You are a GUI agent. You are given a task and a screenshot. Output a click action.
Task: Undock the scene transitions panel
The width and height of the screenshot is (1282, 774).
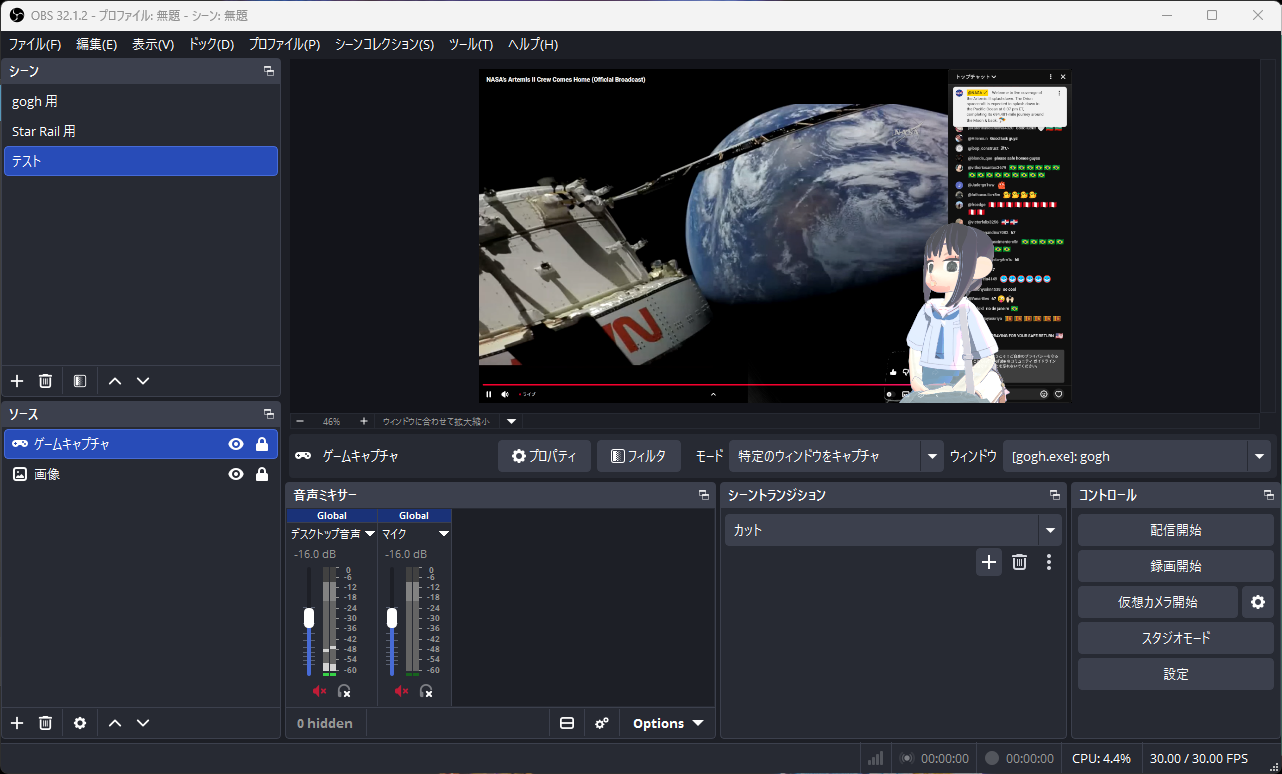coord(1055,495)
